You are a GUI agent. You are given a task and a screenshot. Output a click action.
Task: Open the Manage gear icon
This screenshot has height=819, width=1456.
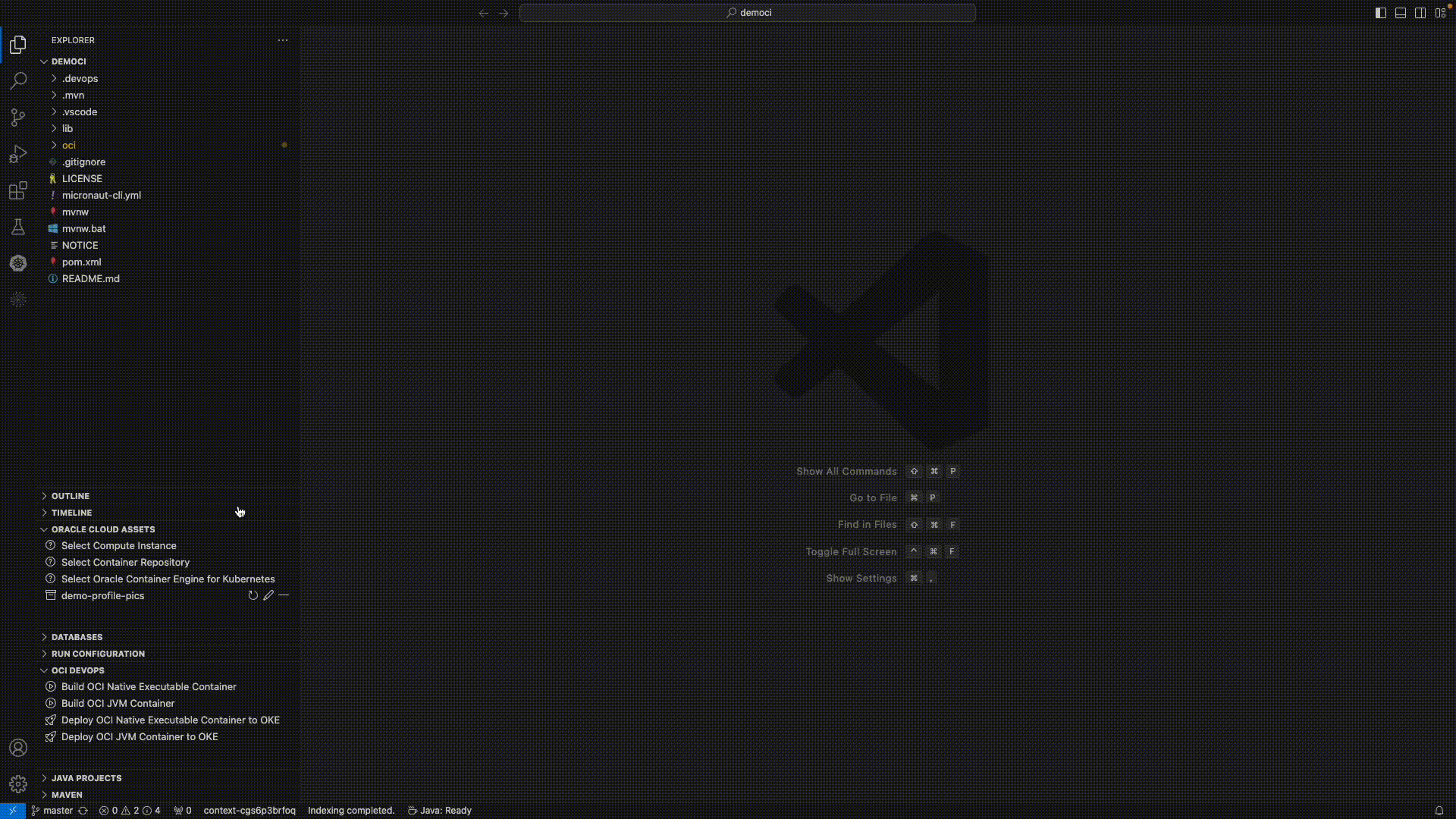[18, 783]
